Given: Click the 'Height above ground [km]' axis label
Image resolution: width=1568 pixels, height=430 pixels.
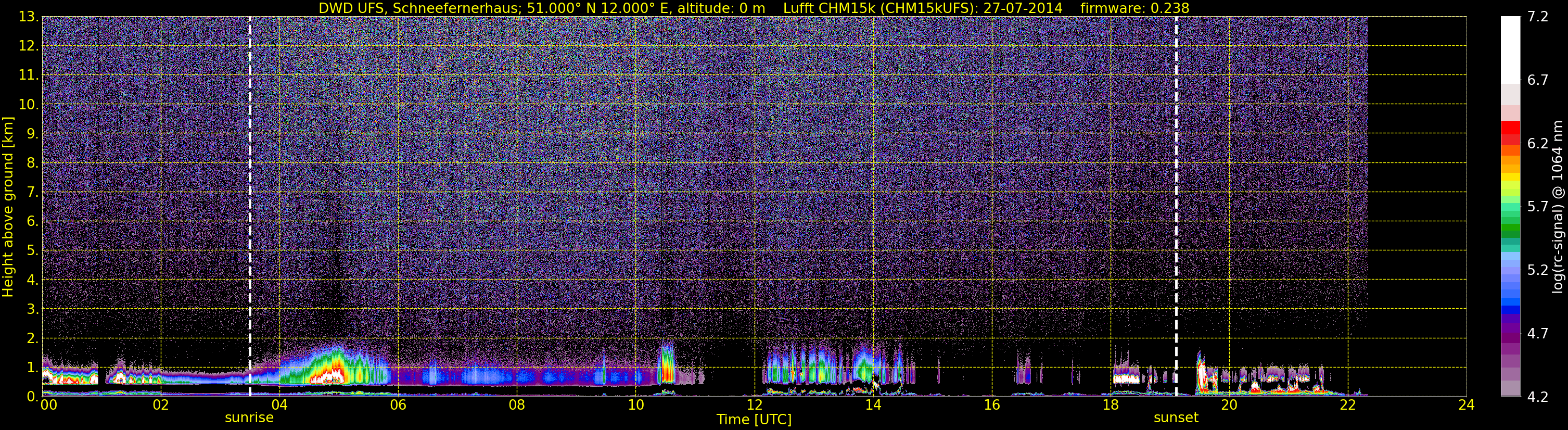Looking at the screenshot, I should (x=8, y=207).
